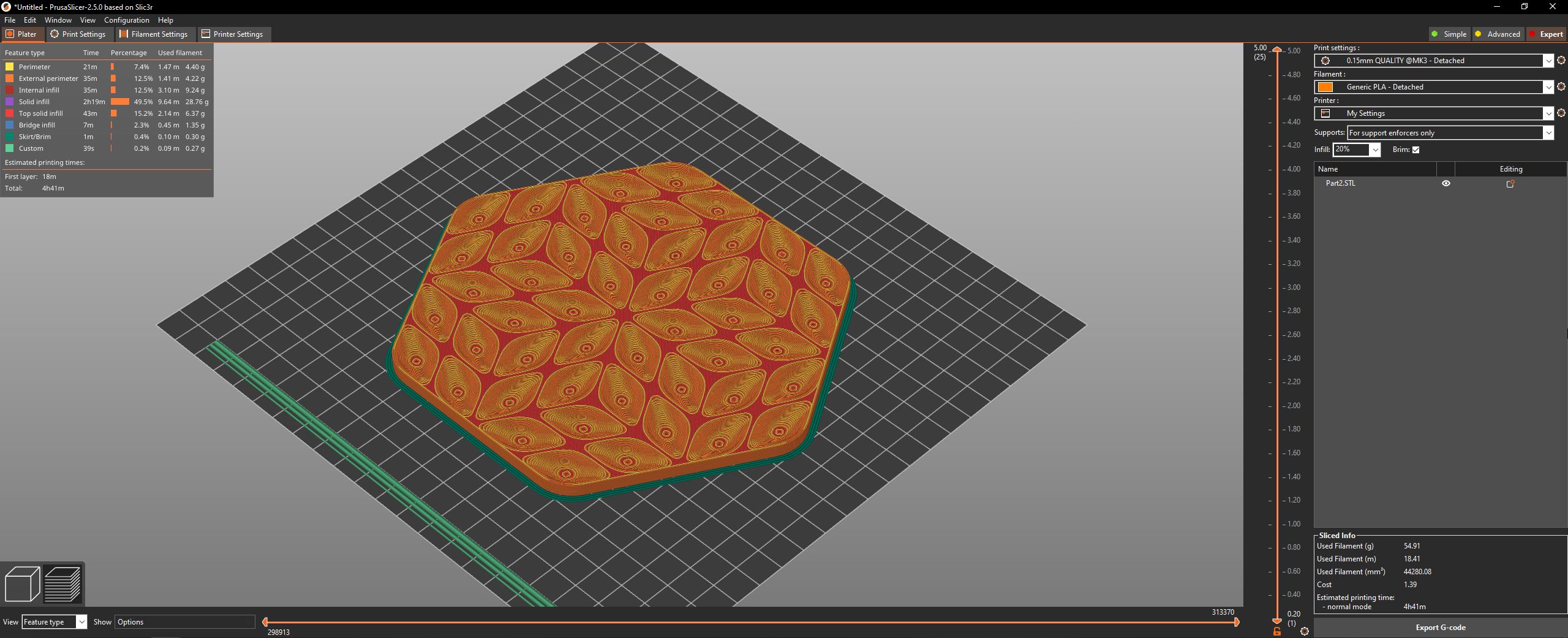Image resolution: width=1568 pixels, height=638 pixels.
Task: Click the Editing column header
Action: tap(1511, 169)
